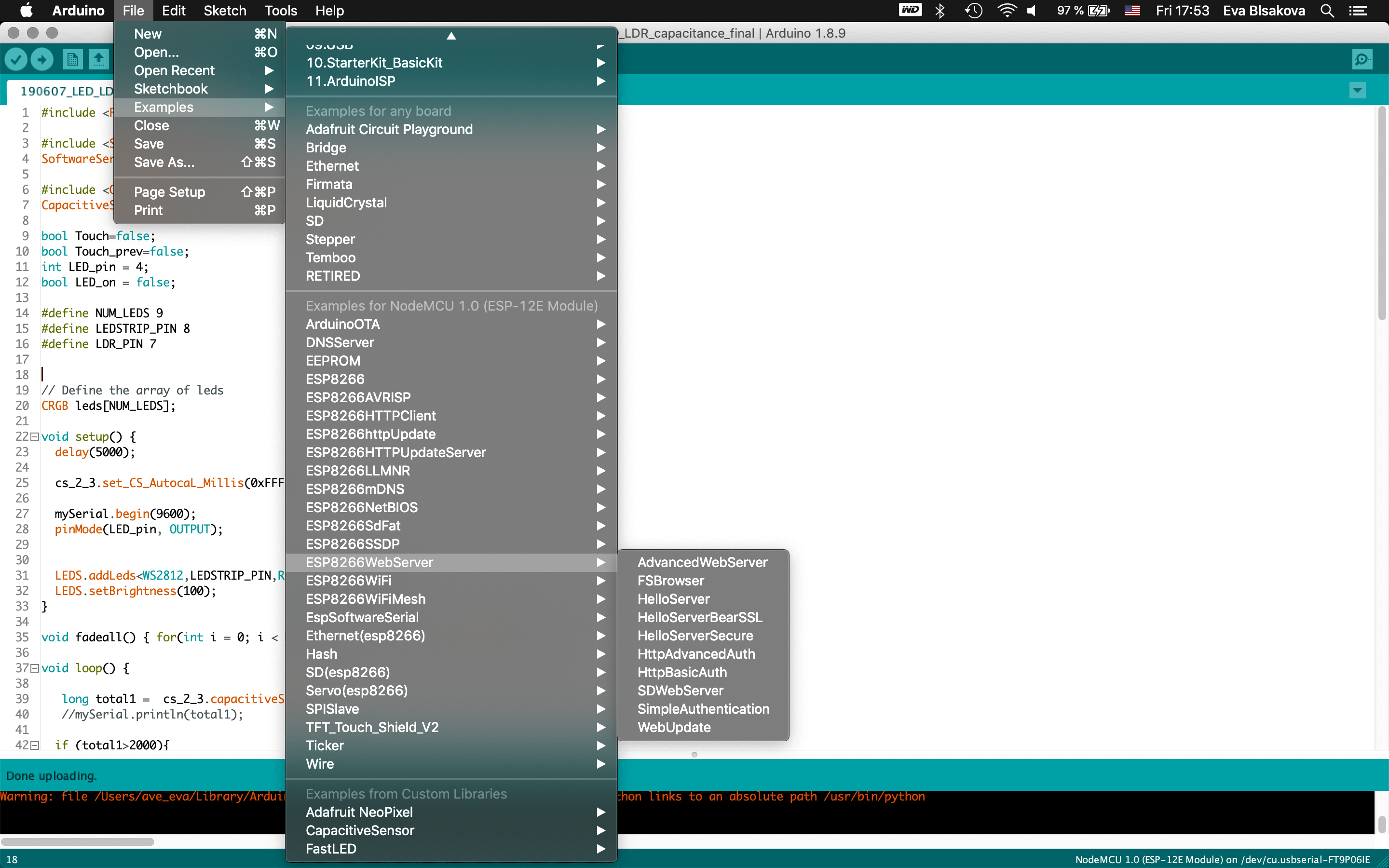Image resolution: width=1389 pixels, height=868 pixels.
Task: Collapse the setup() function fold marker
Action: pos(35,437)
